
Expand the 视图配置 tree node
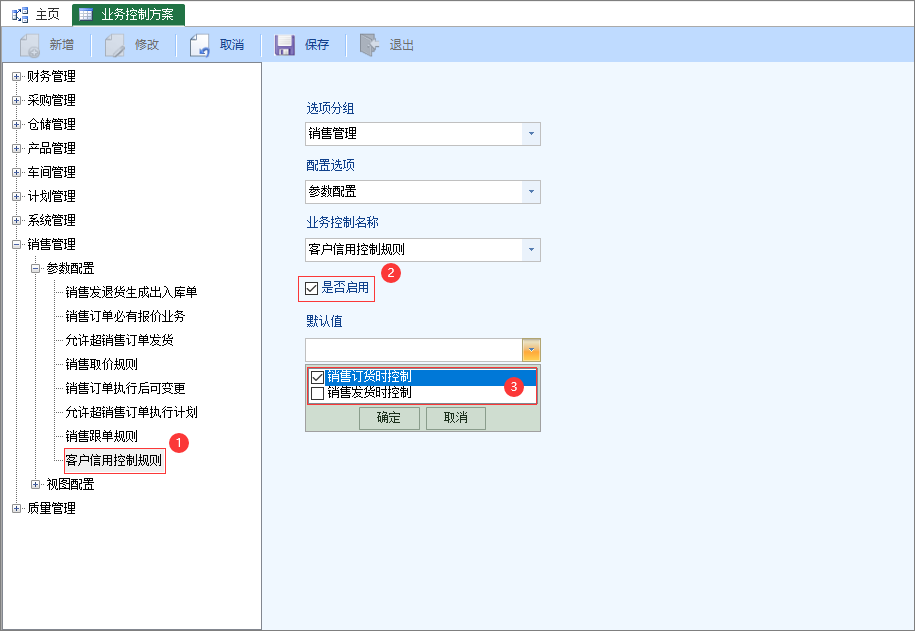36,484
